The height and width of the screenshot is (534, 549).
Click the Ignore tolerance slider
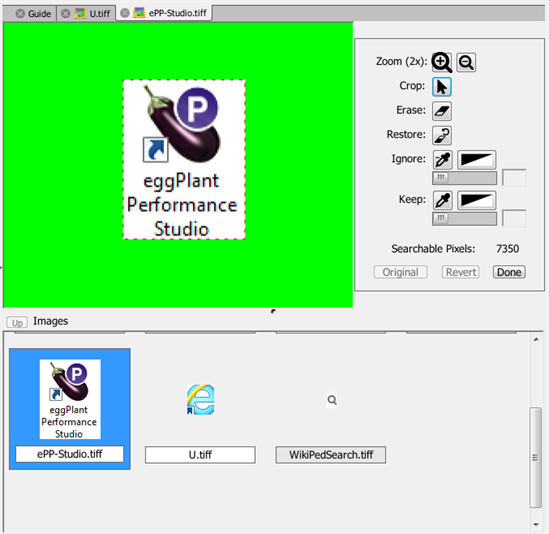[x=464, y=178]
